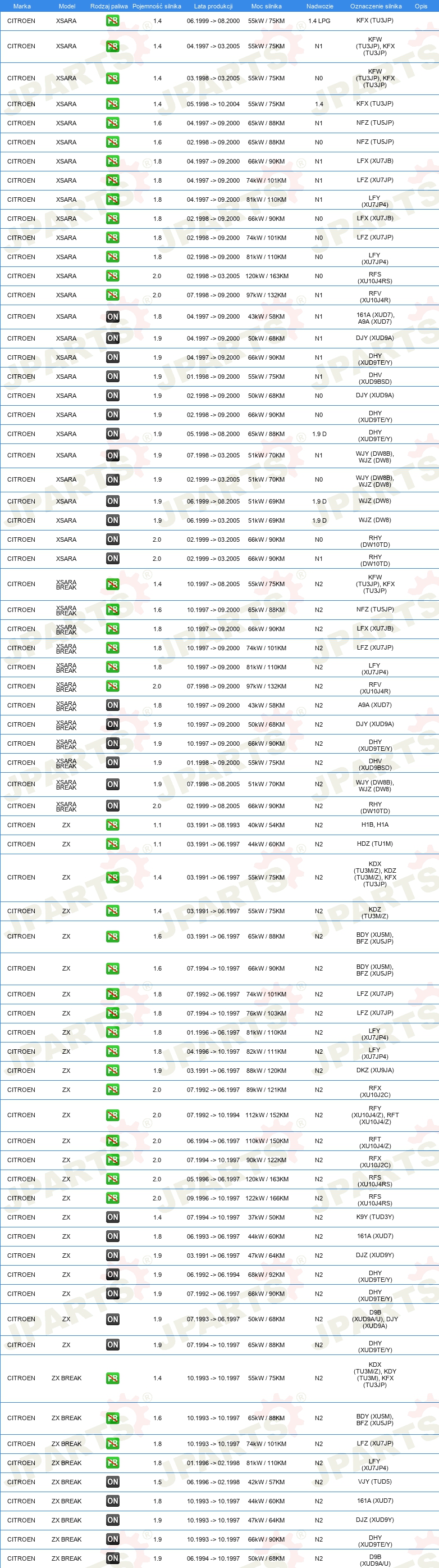Click the Moc silnika column header
This screenshot has height=1568, width=439.
tap(266, 6)
